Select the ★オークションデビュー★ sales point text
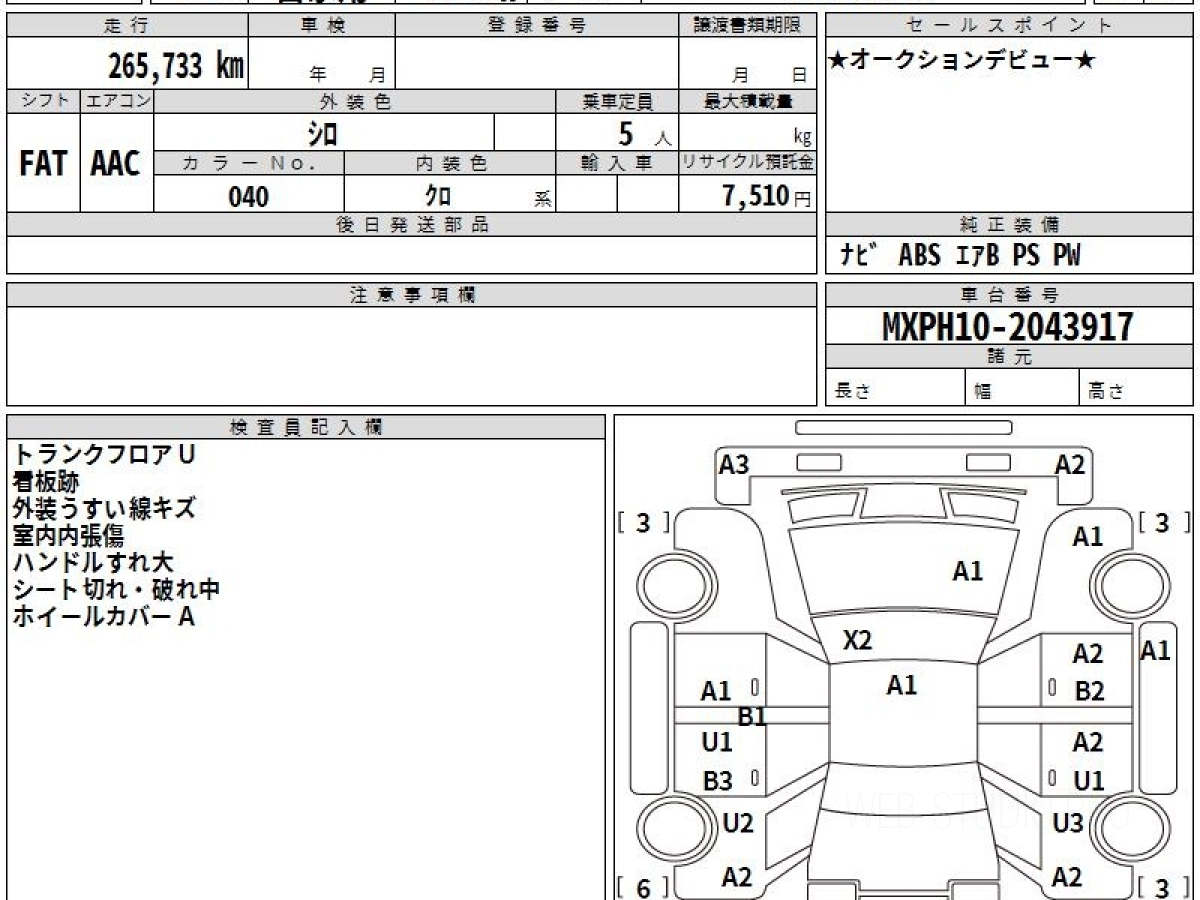1200x900 pixels. pyautogui.click(x=962, y=61)
